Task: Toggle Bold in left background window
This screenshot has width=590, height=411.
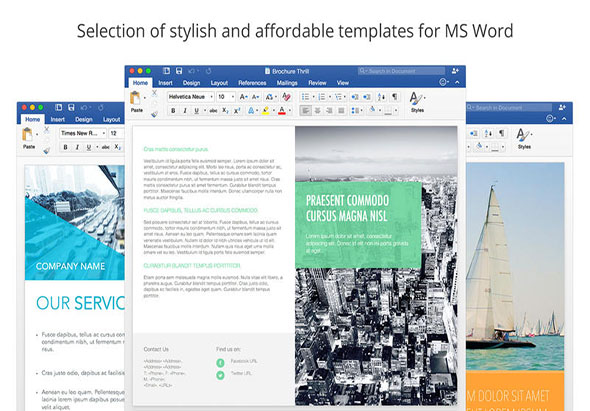Action: click(x=65, y=147)
